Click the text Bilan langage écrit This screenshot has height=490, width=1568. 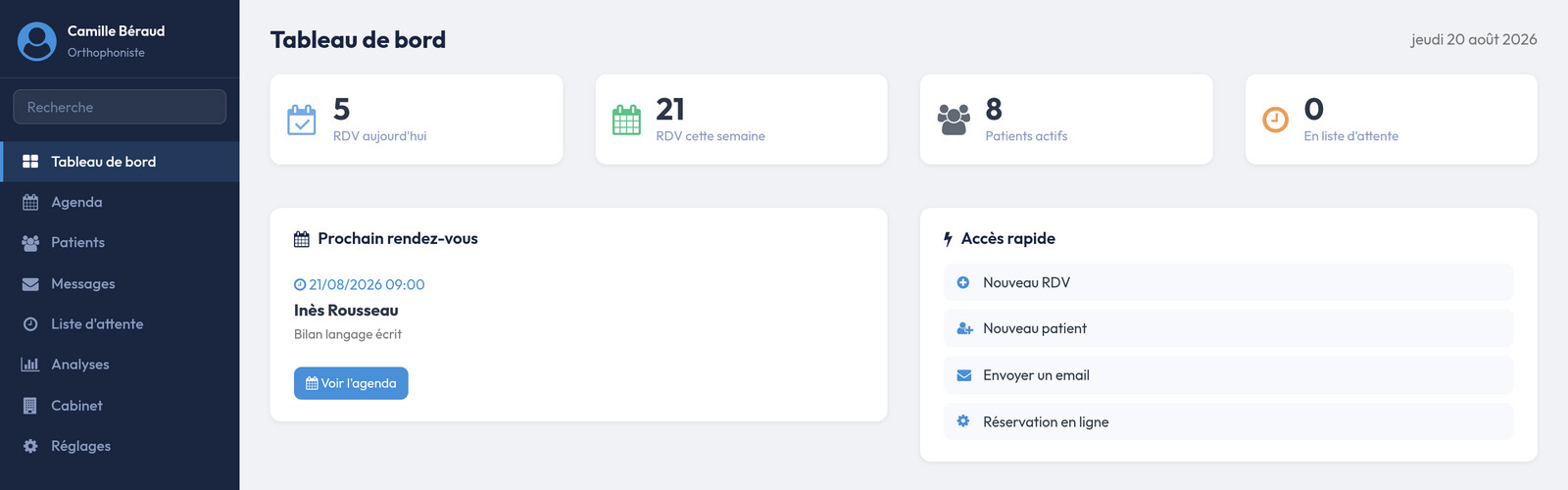point(348,334)
